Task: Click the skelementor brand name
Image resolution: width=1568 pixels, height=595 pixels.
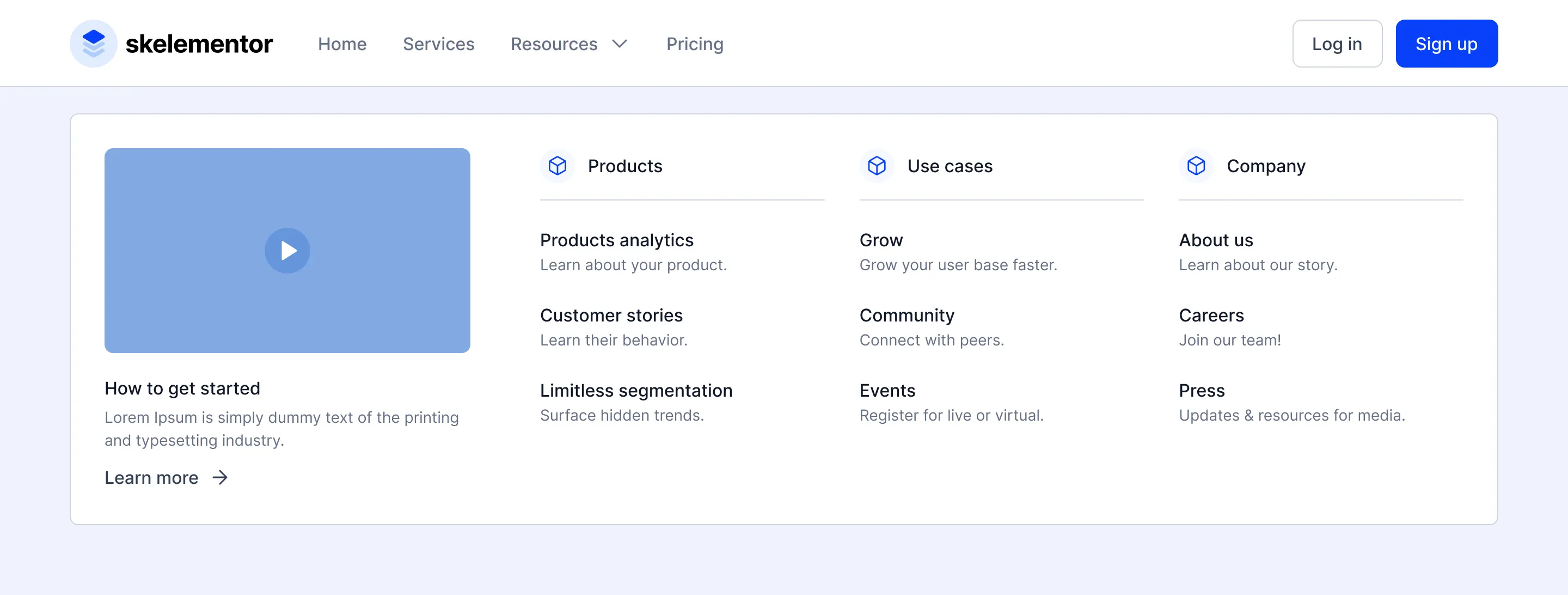Action: (x=199, y=44)
